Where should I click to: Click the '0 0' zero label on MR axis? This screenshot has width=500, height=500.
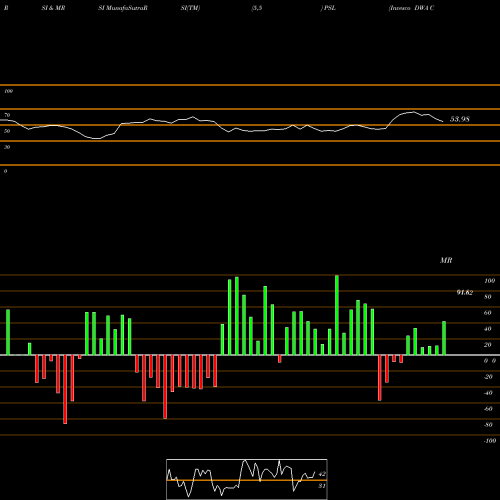click(x=490, y=361)
